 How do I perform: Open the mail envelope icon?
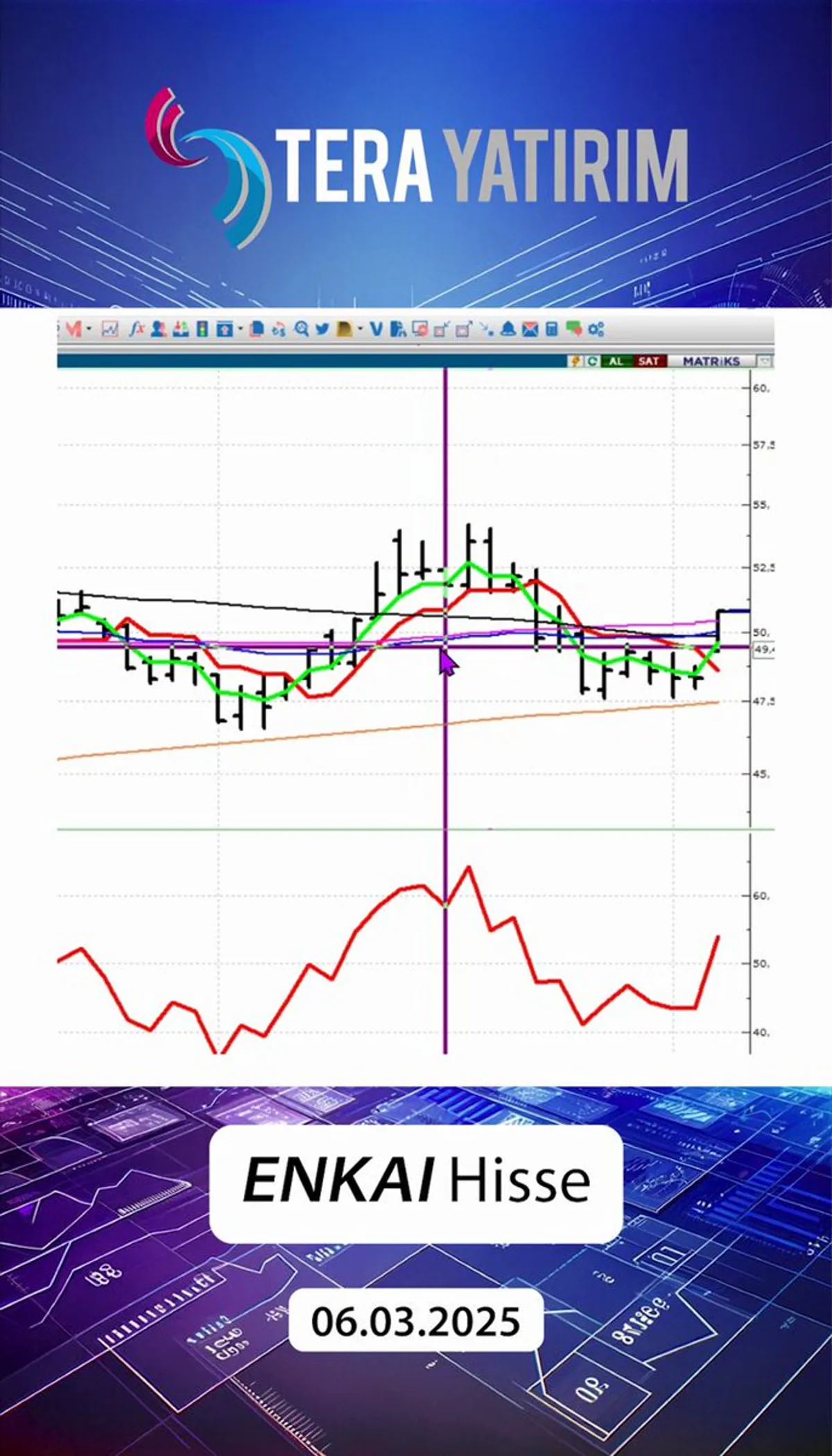click(530, 329)
